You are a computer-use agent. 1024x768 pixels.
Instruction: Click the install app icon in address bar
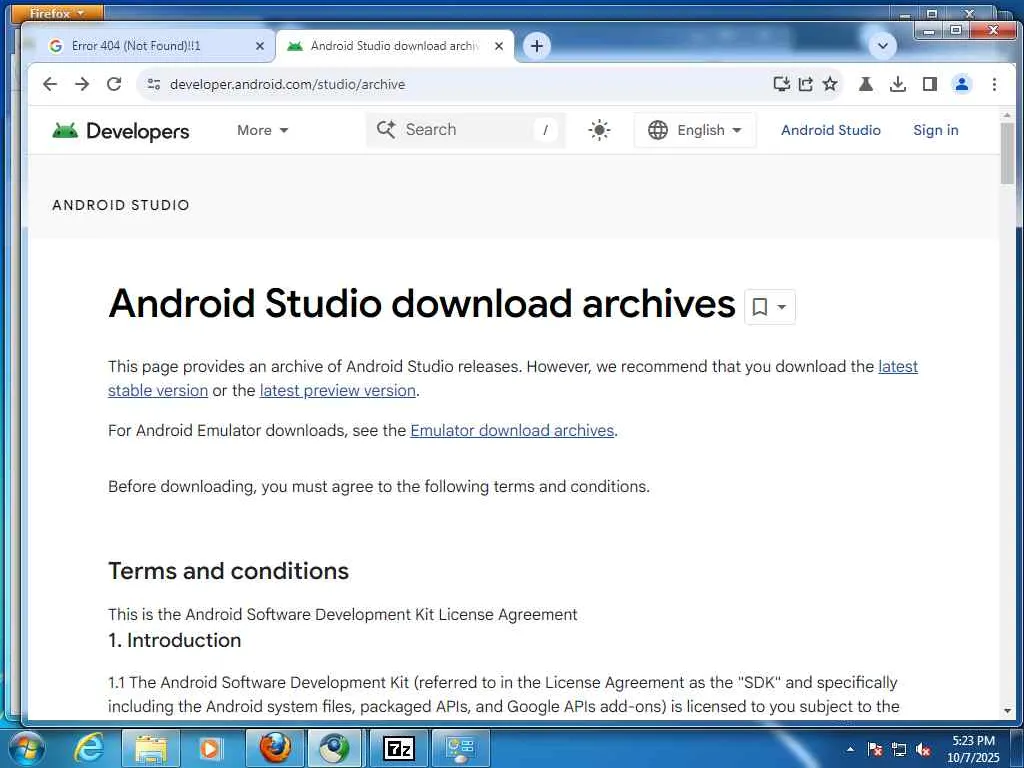pos(782,84)
